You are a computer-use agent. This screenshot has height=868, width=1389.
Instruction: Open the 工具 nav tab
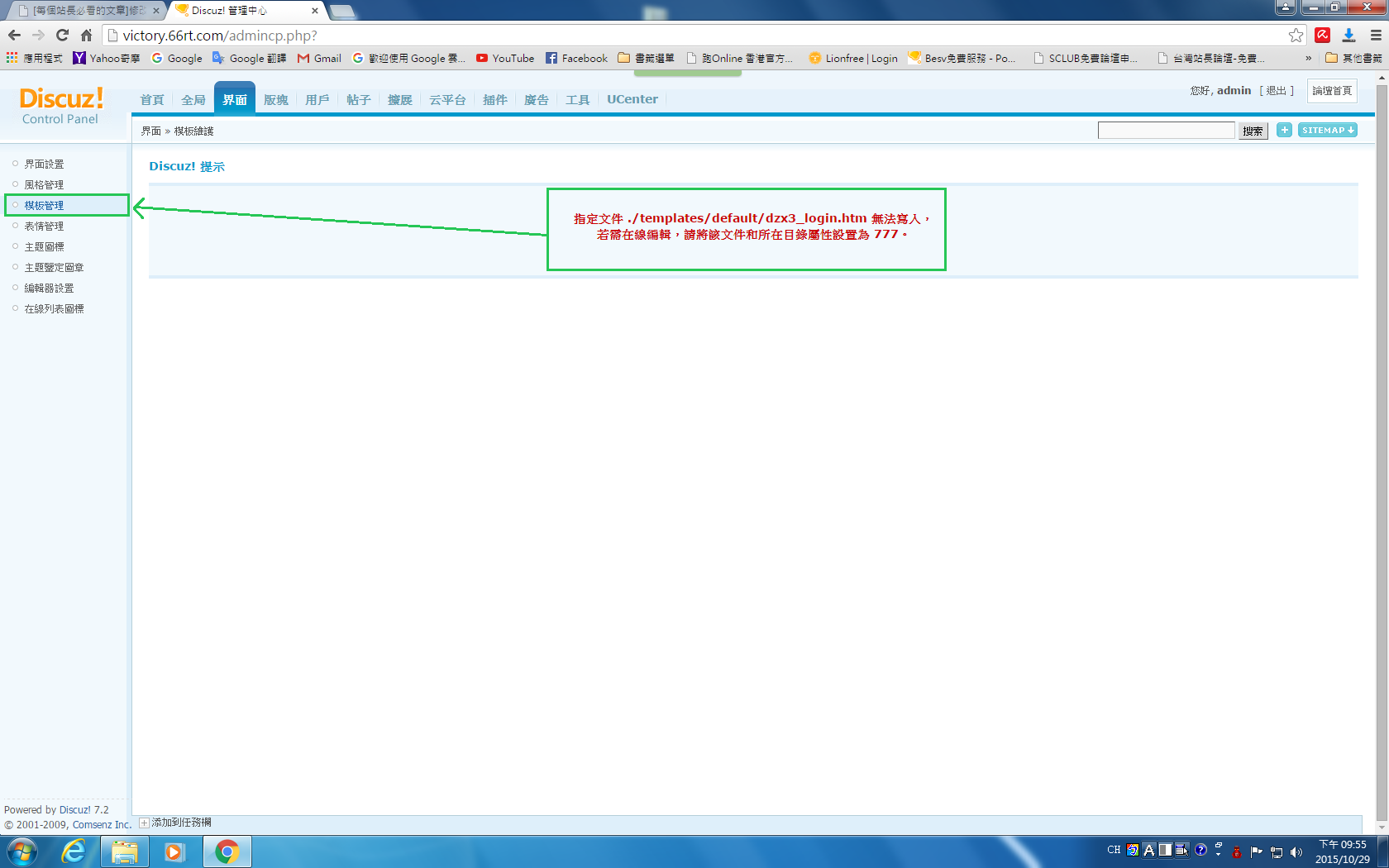click(578, 99)
